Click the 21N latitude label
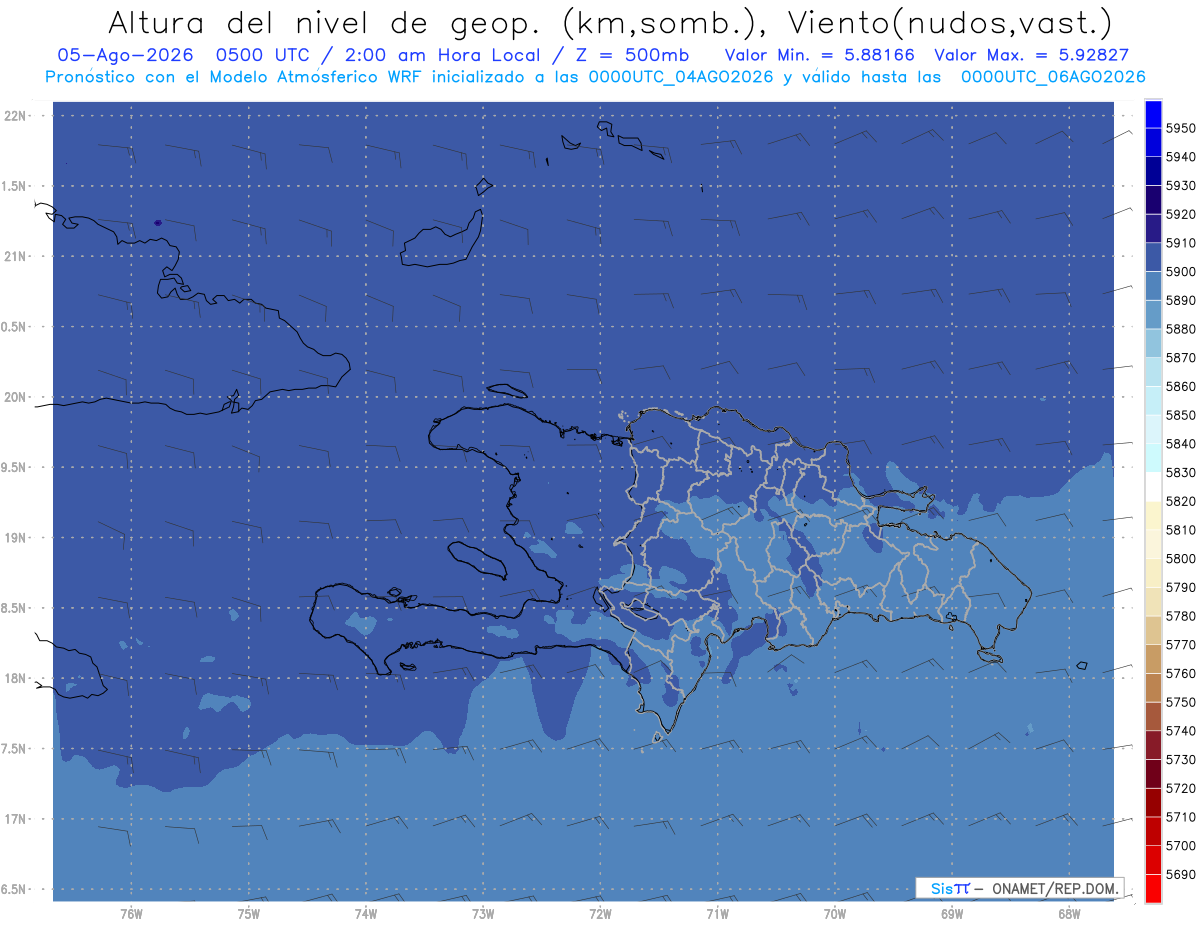 tap(17, 256)
